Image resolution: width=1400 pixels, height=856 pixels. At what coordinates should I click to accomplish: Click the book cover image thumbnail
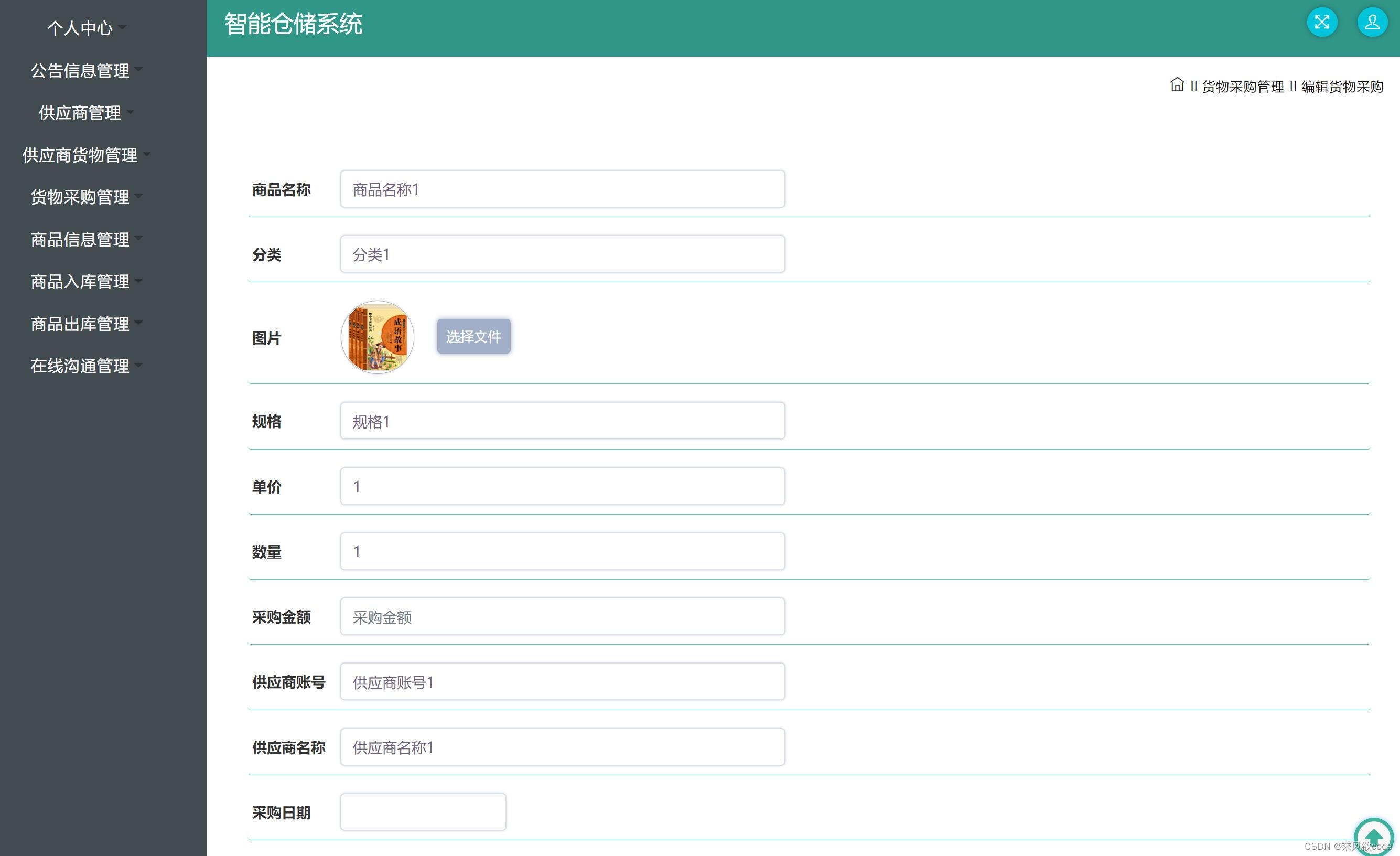click(x=378, y=337)
